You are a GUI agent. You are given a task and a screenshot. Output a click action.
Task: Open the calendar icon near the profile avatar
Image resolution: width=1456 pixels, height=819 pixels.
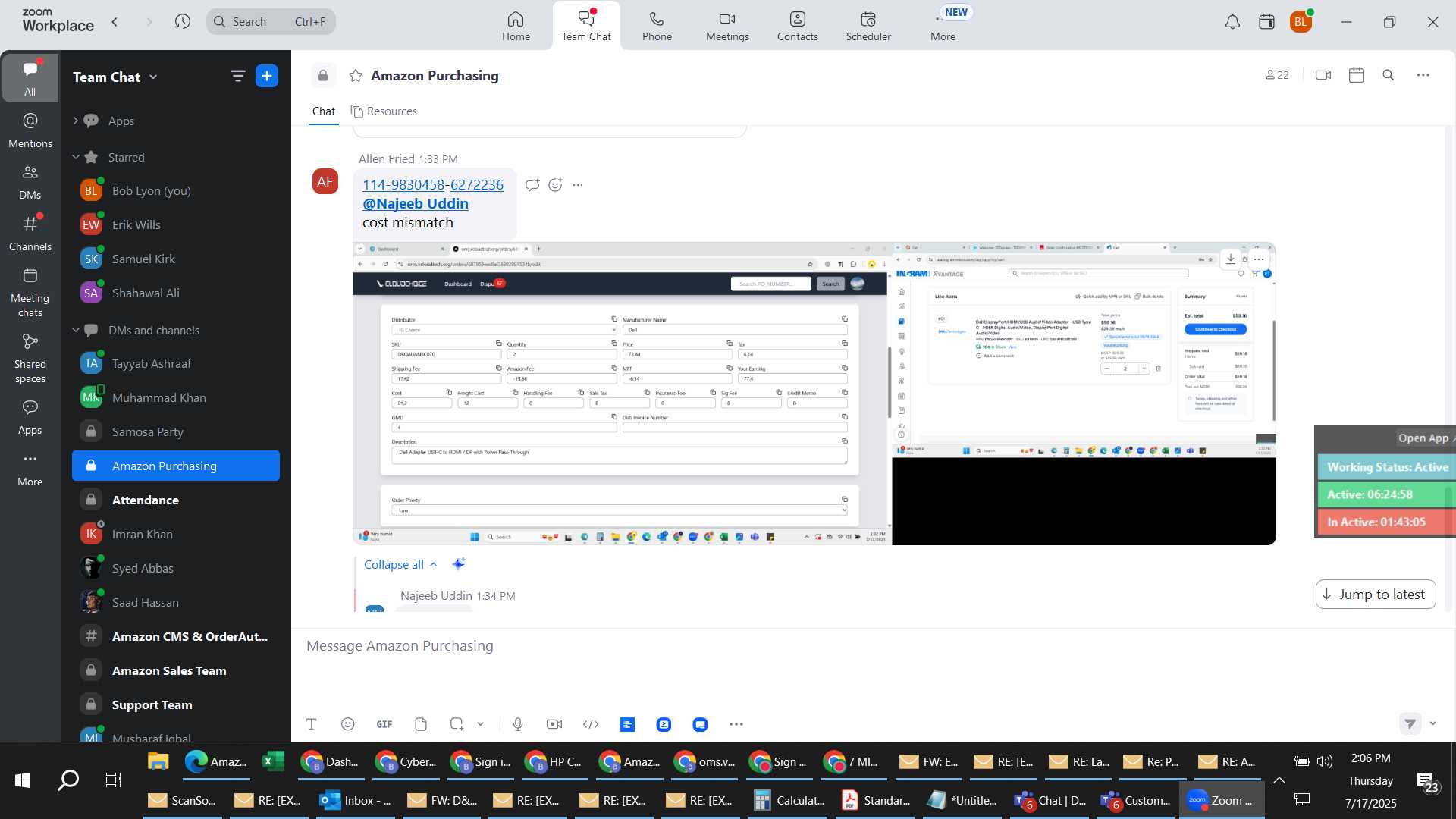[1266, 22]
